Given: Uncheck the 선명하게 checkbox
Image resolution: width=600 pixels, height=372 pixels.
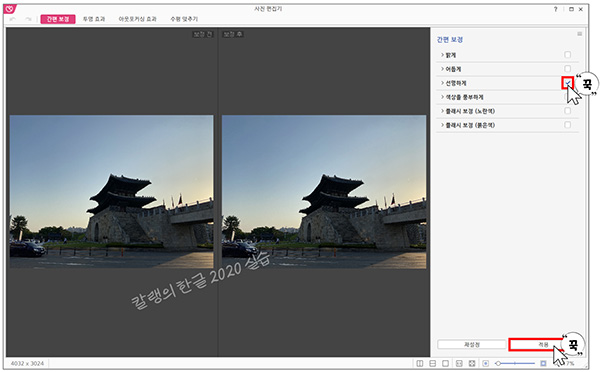Looking at the screenshot, I should click(567, 83).
